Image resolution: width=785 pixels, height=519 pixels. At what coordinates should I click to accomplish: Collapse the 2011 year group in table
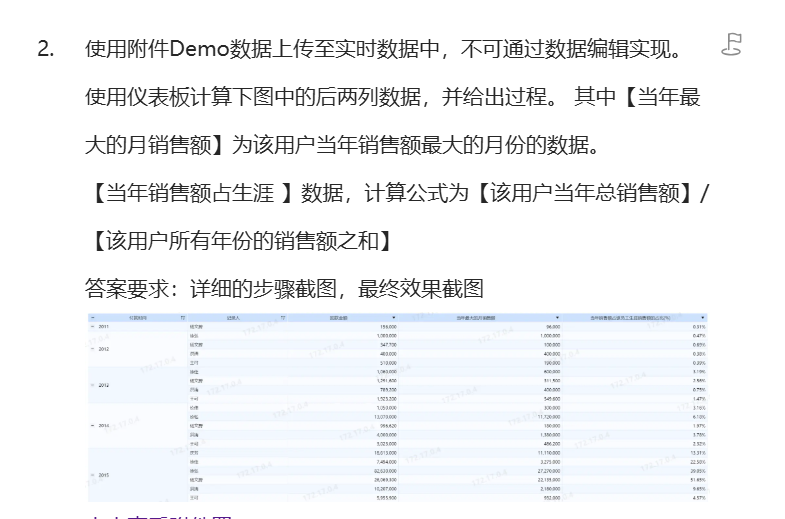[x=93, y=326]
